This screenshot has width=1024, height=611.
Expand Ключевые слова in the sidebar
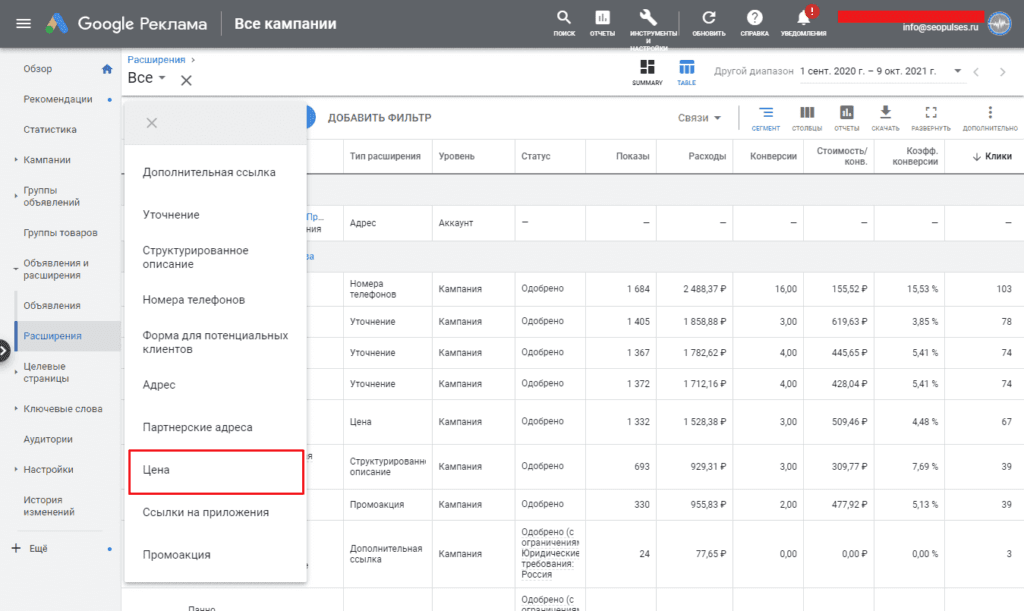pyautogui.click(x=16, y=409)
